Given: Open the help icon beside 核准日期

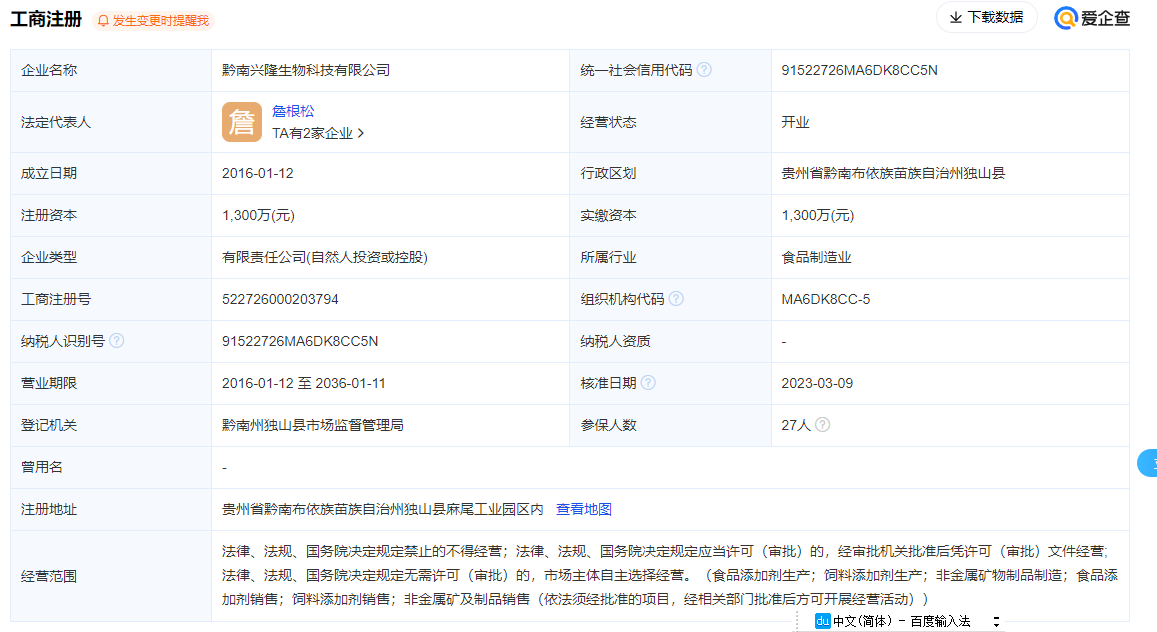Looking at the screenshot, I should pos(648,383).
